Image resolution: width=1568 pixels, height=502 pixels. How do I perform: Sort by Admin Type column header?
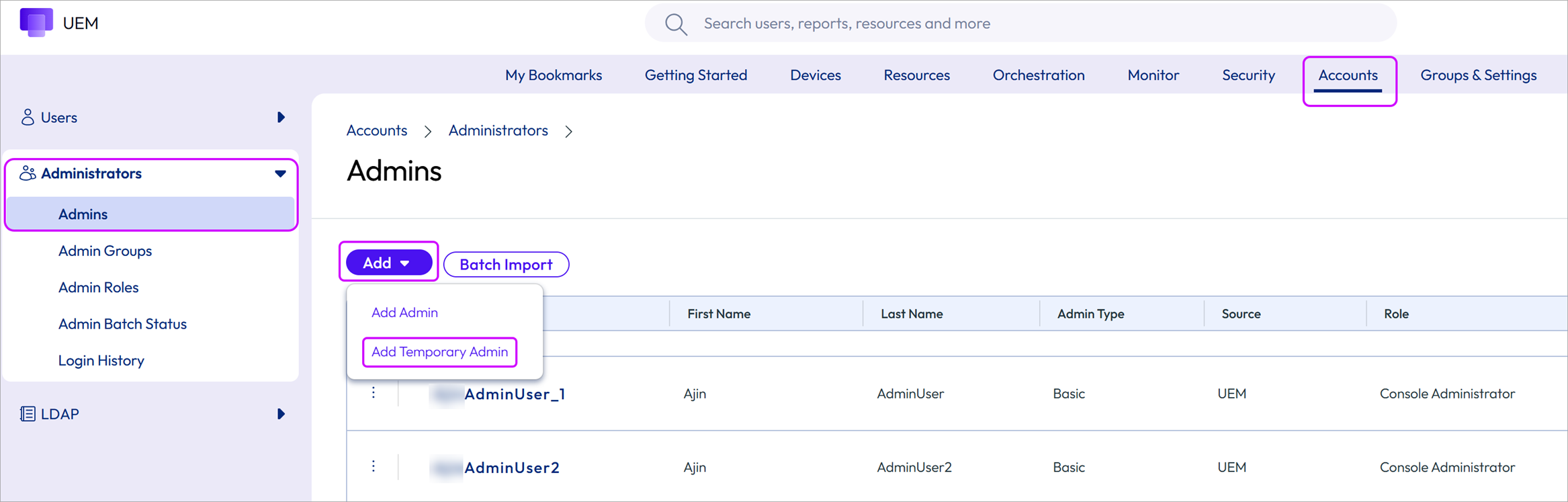click(x=1091, y=314)
